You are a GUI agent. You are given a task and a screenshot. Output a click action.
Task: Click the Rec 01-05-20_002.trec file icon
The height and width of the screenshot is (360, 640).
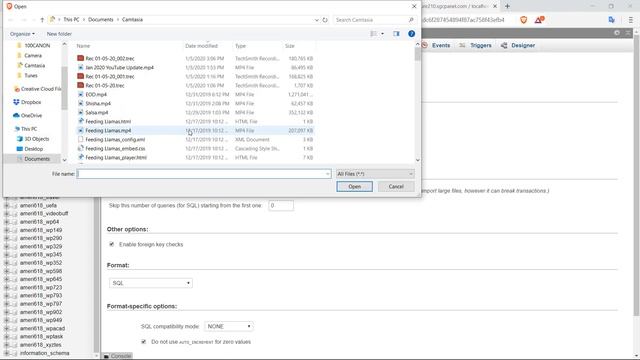80,58
